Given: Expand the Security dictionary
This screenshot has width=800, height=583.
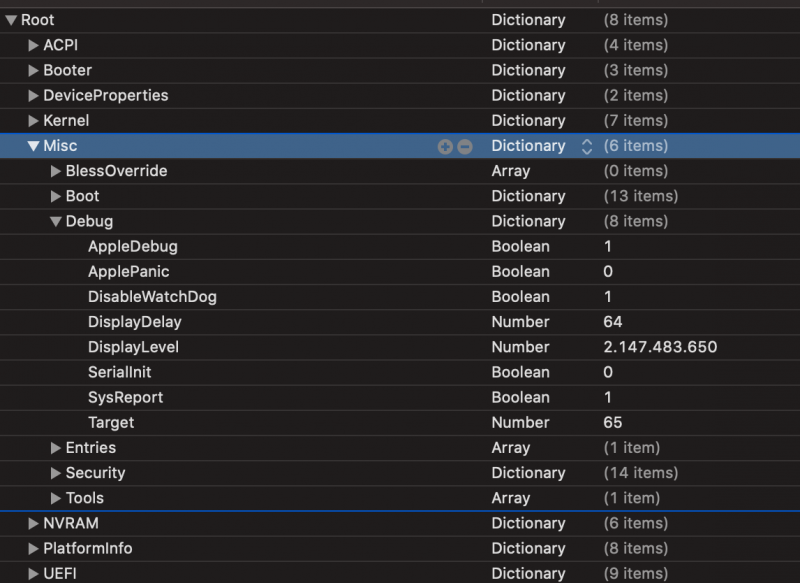Looking at the screenshot, I should pos(56,473).
